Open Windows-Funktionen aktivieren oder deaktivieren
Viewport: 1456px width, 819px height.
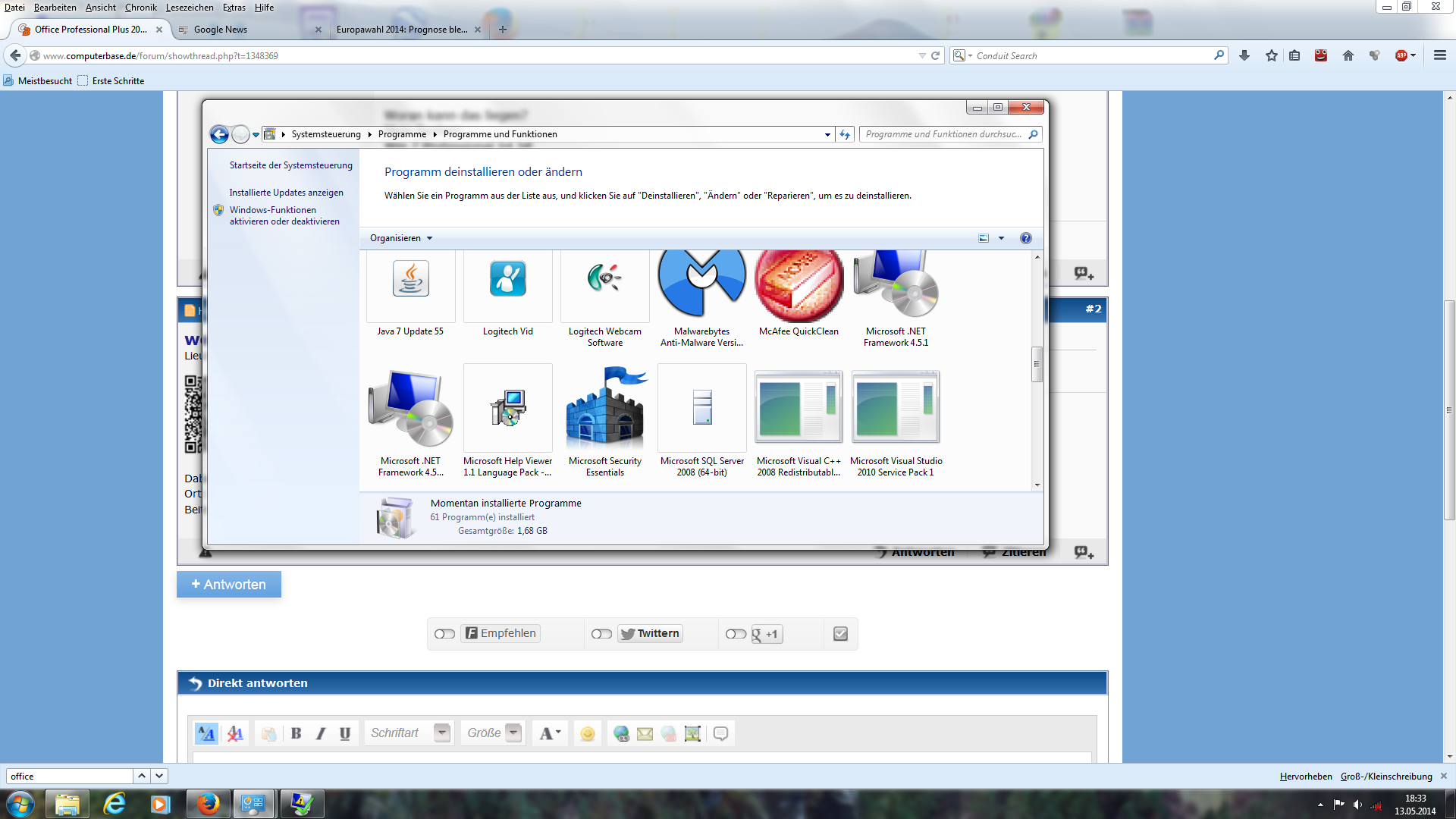tap(284, 216)
